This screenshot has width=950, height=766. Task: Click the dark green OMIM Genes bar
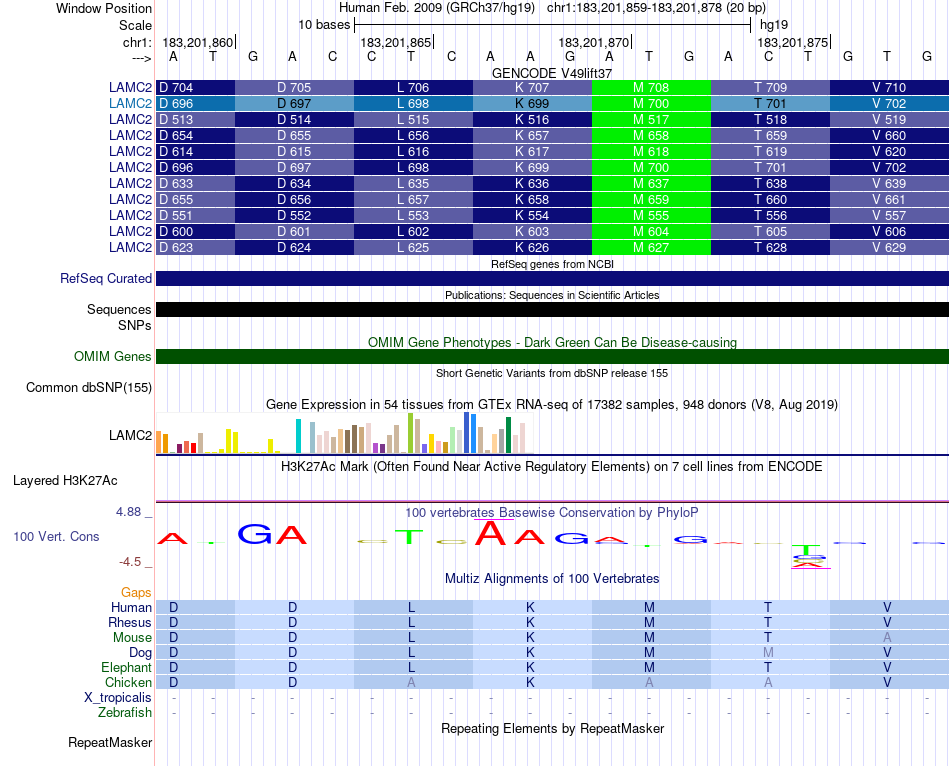tap(552, 356)
